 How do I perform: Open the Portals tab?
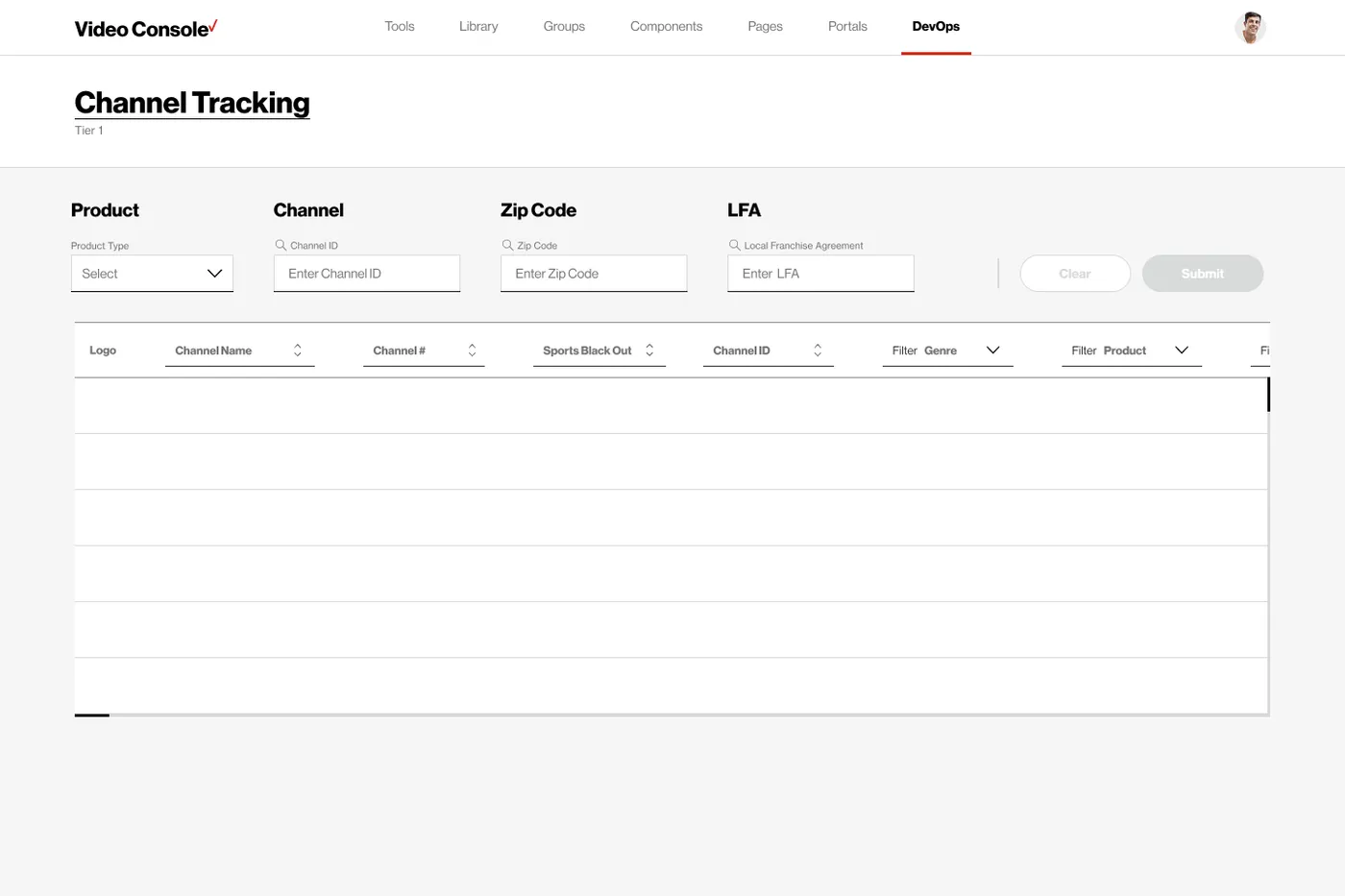[x=847, y=27]
